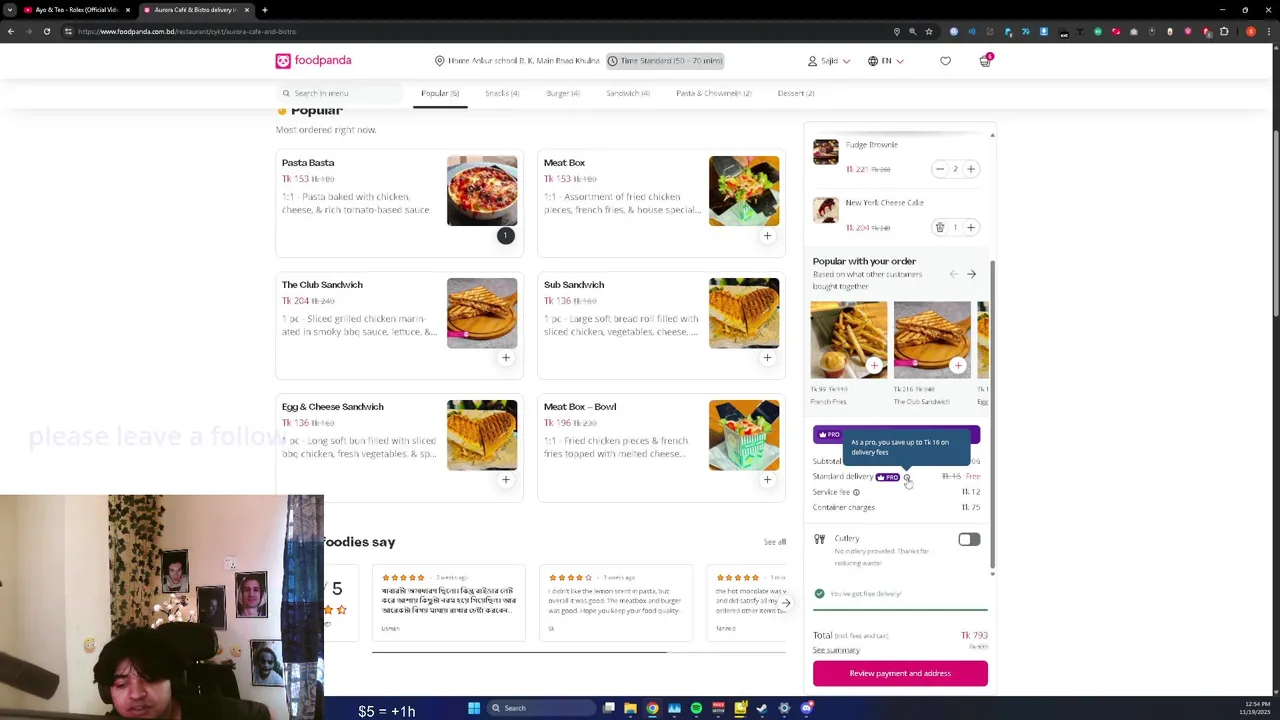Show next popular-with-order items
This screenshot has height=720, width=1280.
click(x=971, y=274)
